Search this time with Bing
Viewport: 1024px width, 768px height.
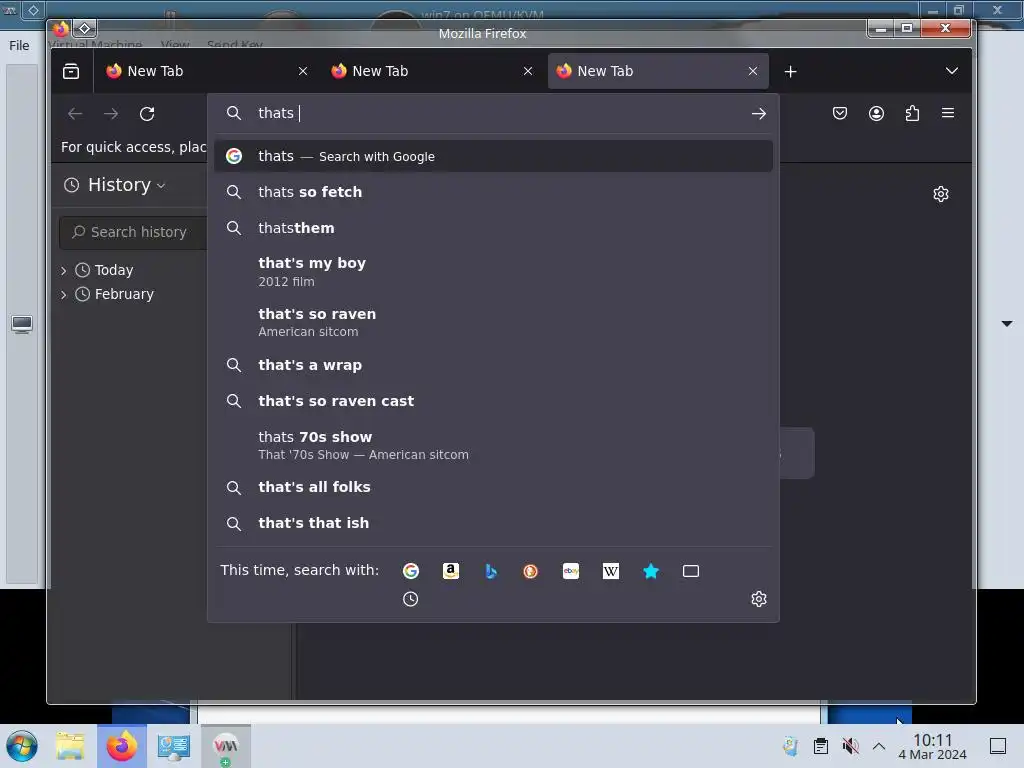pos(490,571)
